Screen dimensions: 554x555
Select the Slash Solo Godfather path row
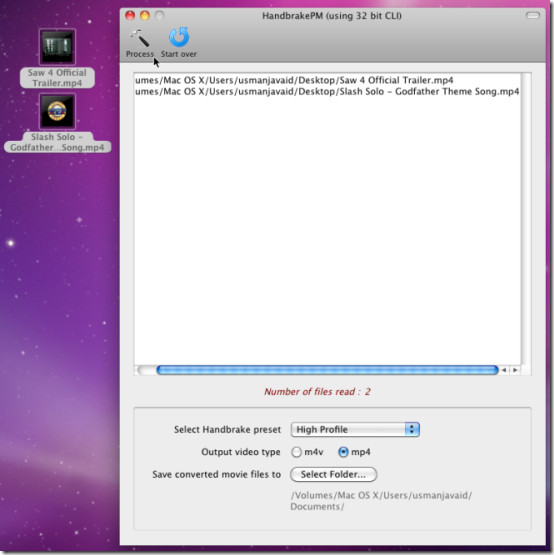click(327, 91)
